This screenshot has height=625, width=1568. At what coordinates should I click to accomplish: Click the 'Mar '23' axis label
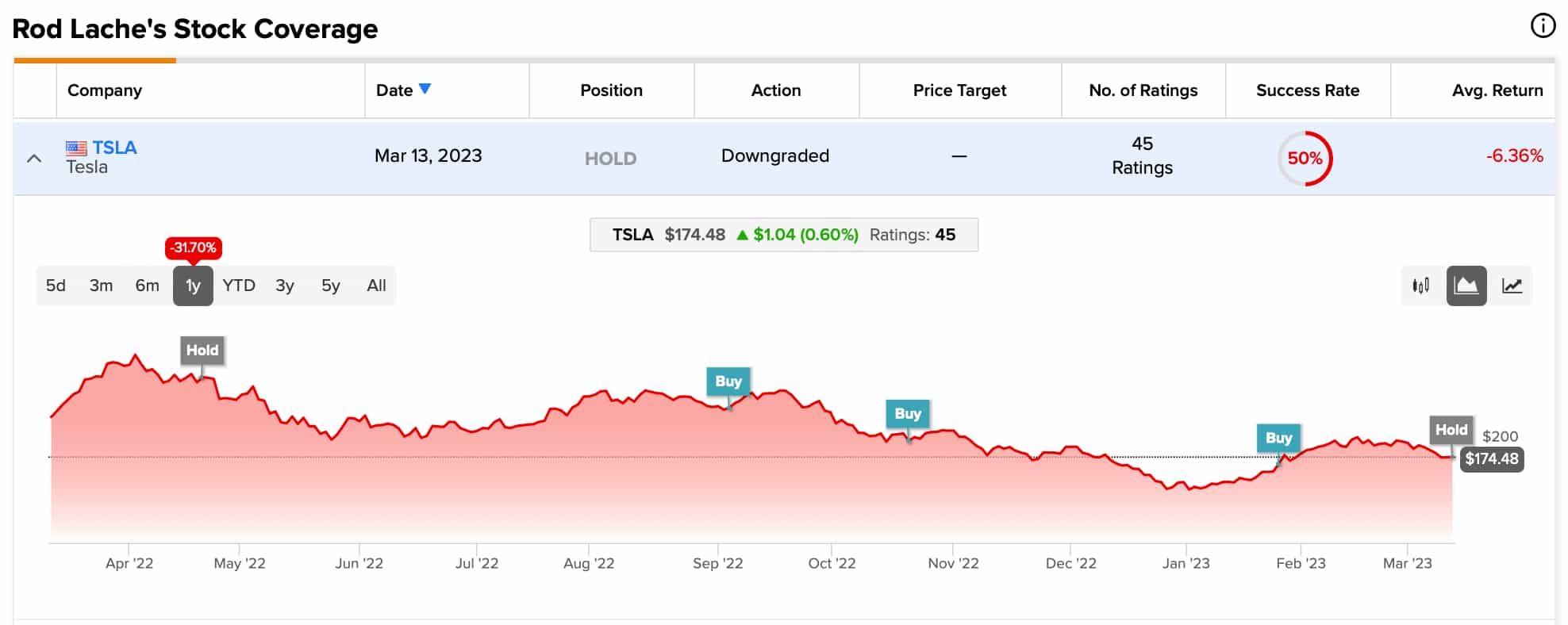pyautogui.click(x=1408, y=564)
